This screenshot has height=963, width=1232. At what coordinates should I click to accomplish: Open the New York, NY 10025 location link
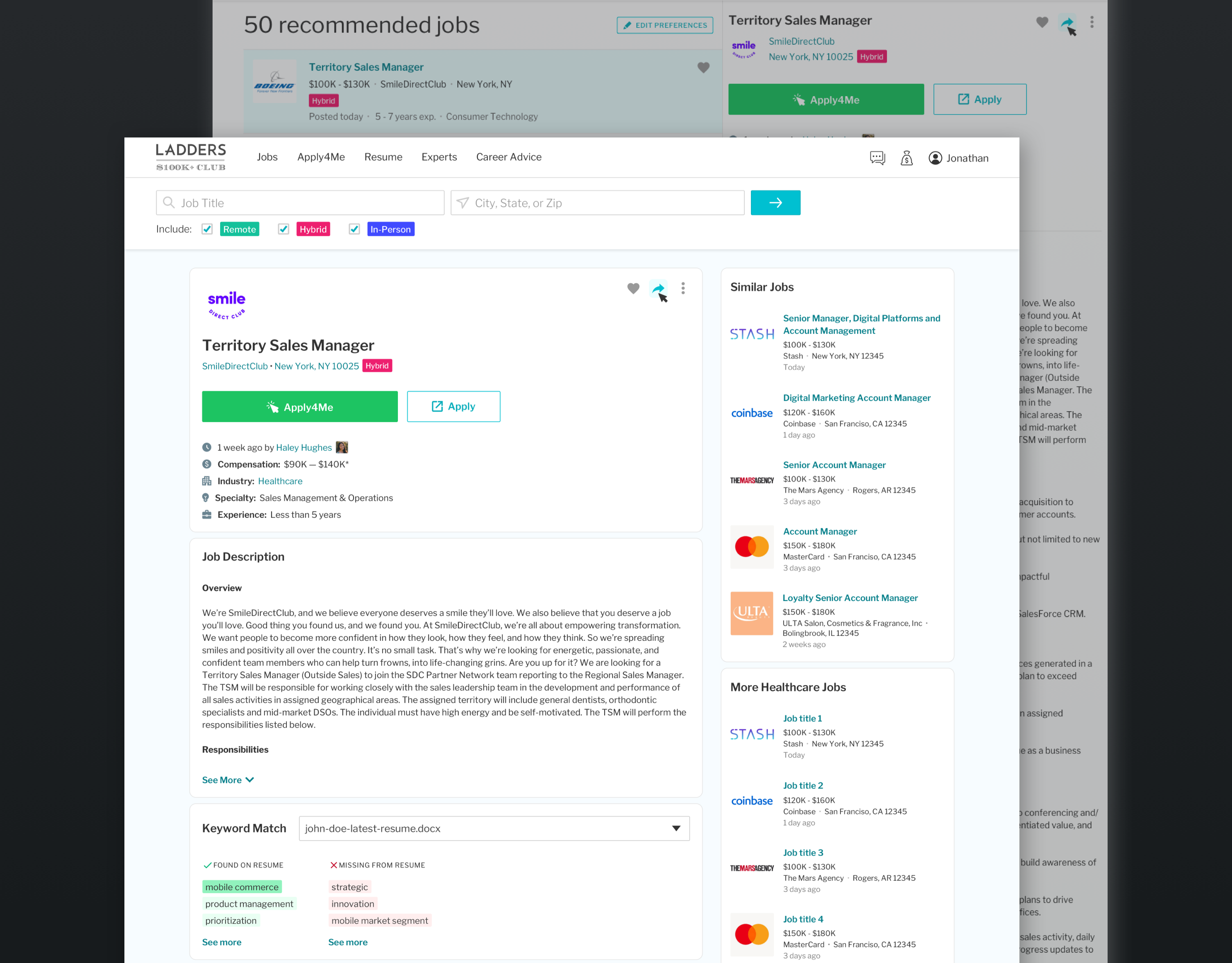[x=316, y=366]
